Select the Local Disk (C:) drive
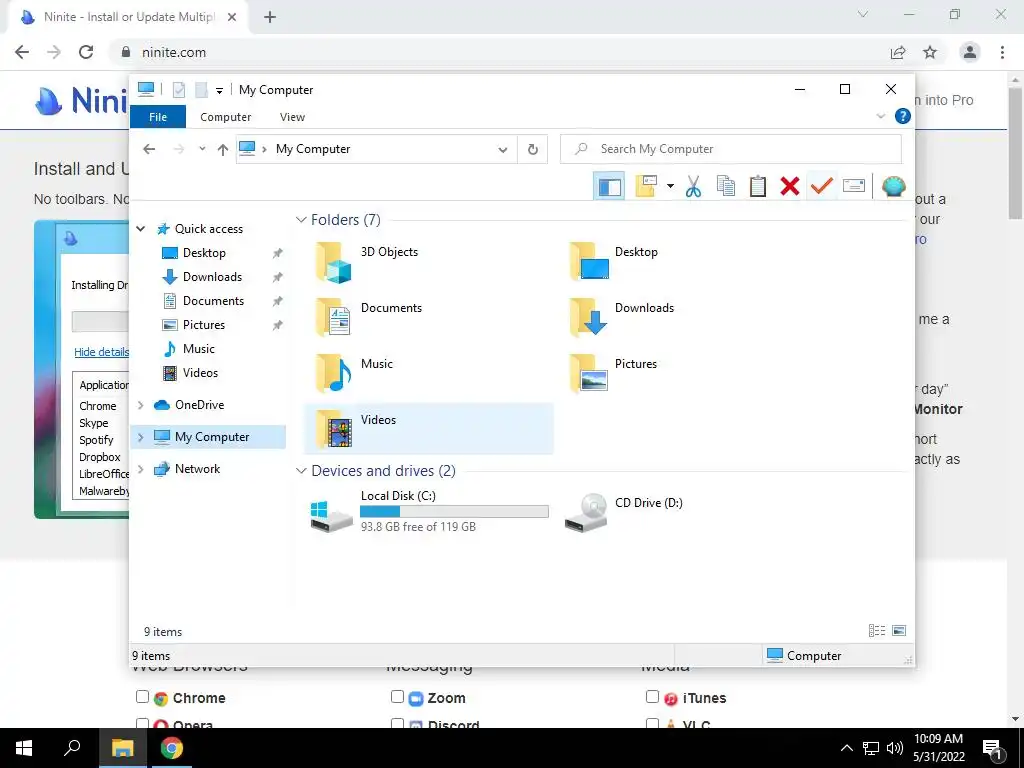Image resolution: width=1024 pixels, height=768 pixels. point(428,513)
